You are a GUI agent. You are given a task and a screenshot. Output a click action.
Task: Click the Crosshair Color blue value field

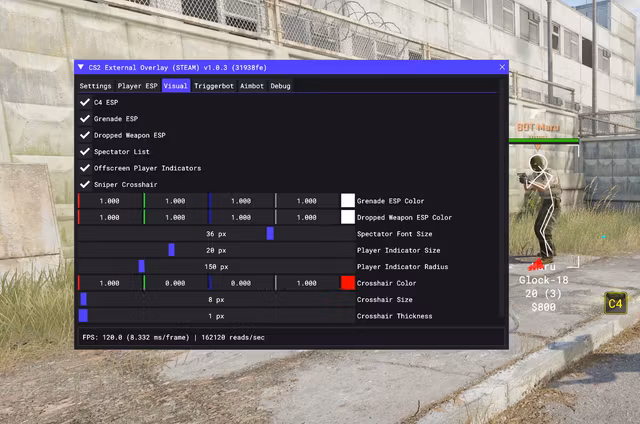click(241, 283)
